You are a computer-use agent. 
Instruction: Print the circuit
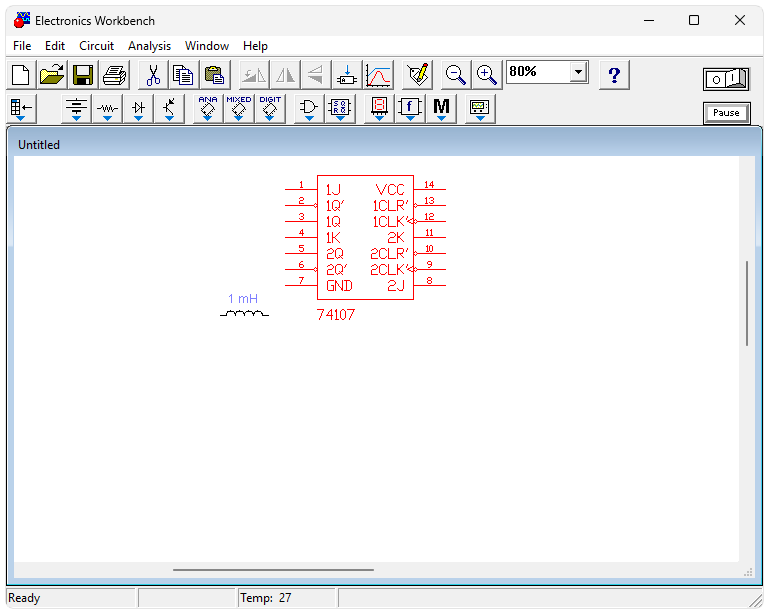tap(114, 75)
